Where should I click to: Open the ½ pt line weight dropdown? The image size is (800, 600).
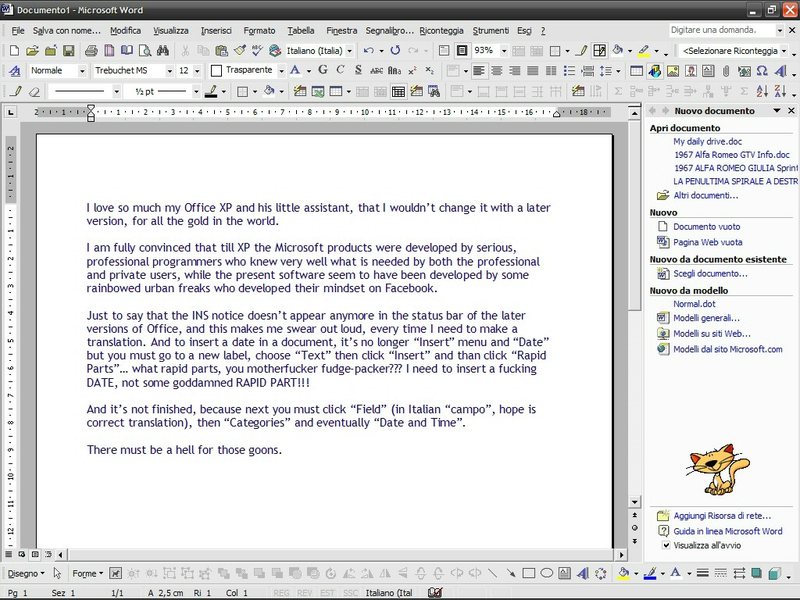[x=195, y=92]
